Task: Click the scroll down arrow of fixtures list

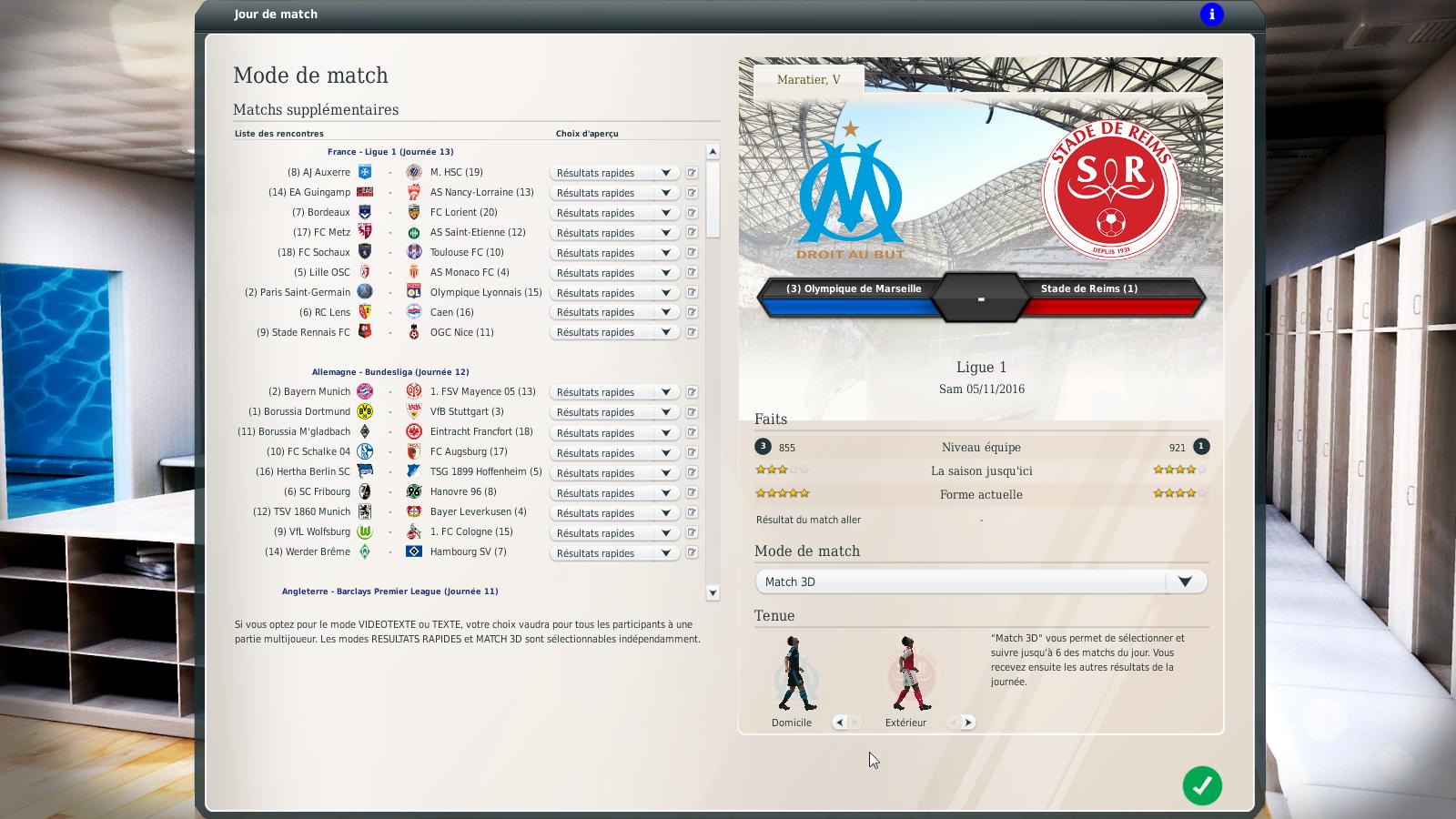Action: coord(713,592)
